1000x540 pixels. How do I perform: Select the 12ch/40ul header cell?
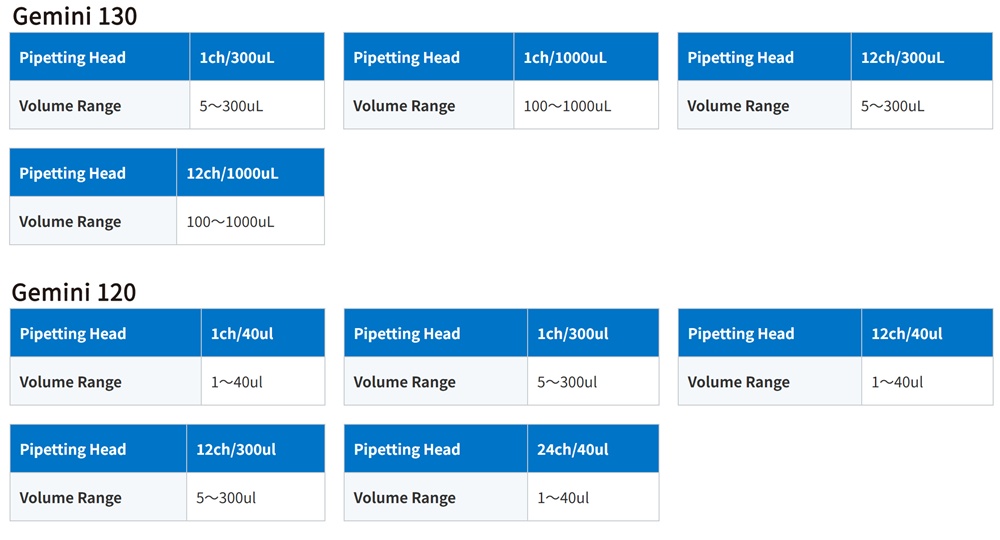pos(927,333)
